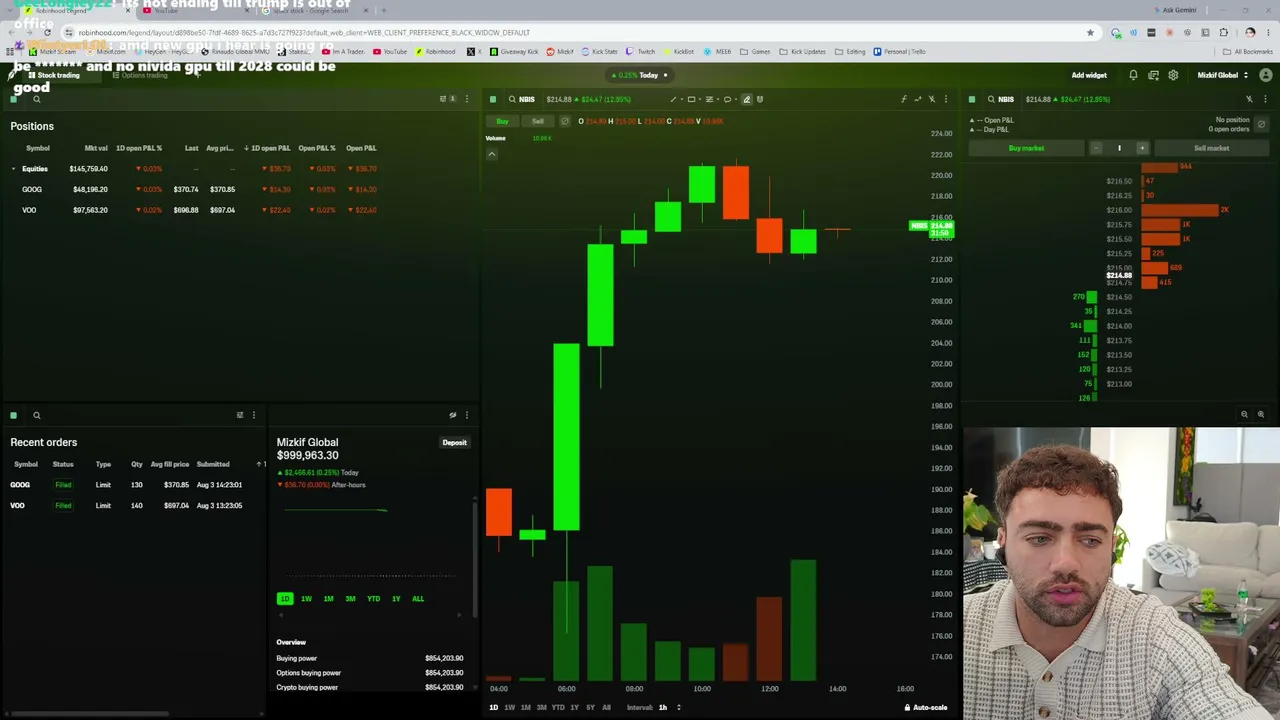Open the GOOG position row
The image size is (1280, 720).
point(195,189)
